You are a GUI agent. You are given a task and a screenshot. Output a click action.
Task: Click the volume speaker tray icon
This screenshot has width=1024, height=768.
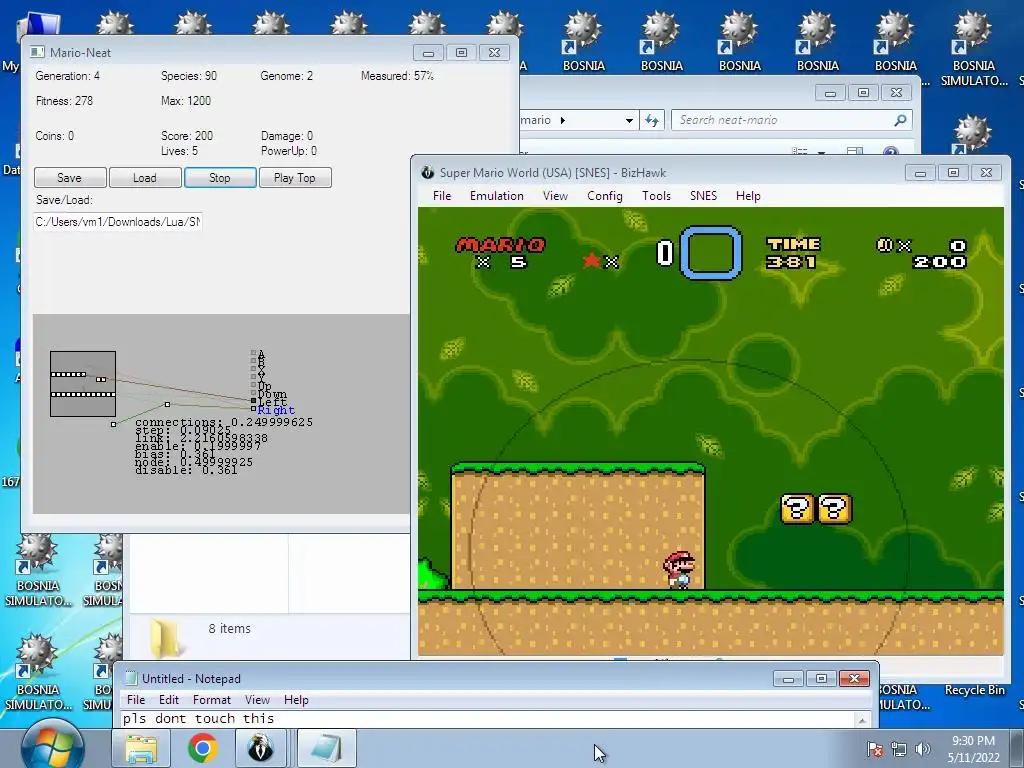click(x=923, y=749)
